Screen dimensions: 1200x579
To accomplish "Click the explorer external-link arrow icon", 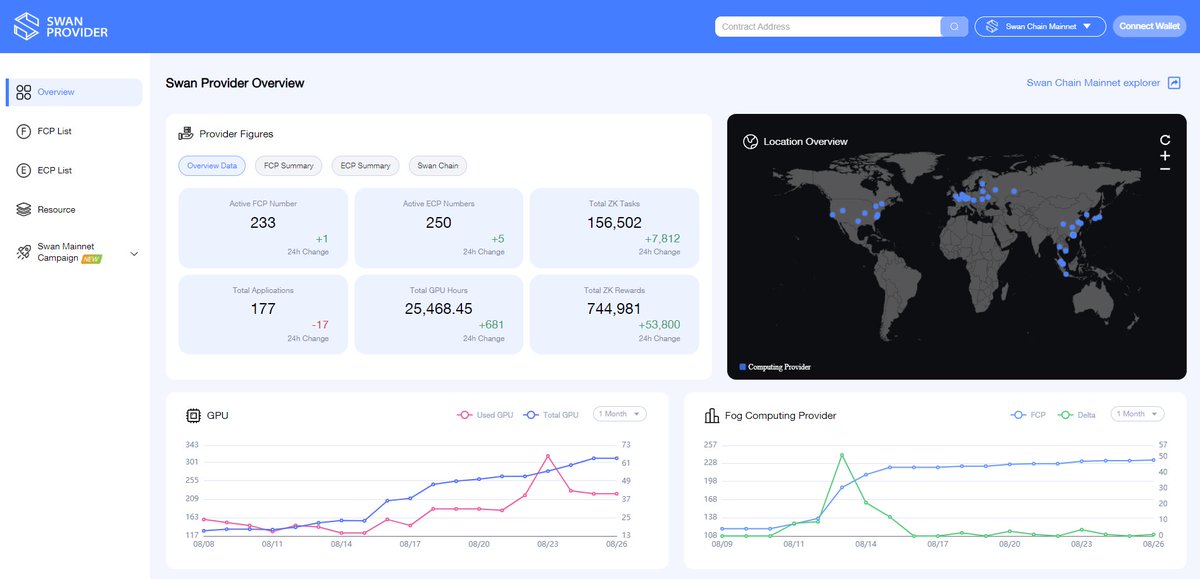I will click(1175, 83).
